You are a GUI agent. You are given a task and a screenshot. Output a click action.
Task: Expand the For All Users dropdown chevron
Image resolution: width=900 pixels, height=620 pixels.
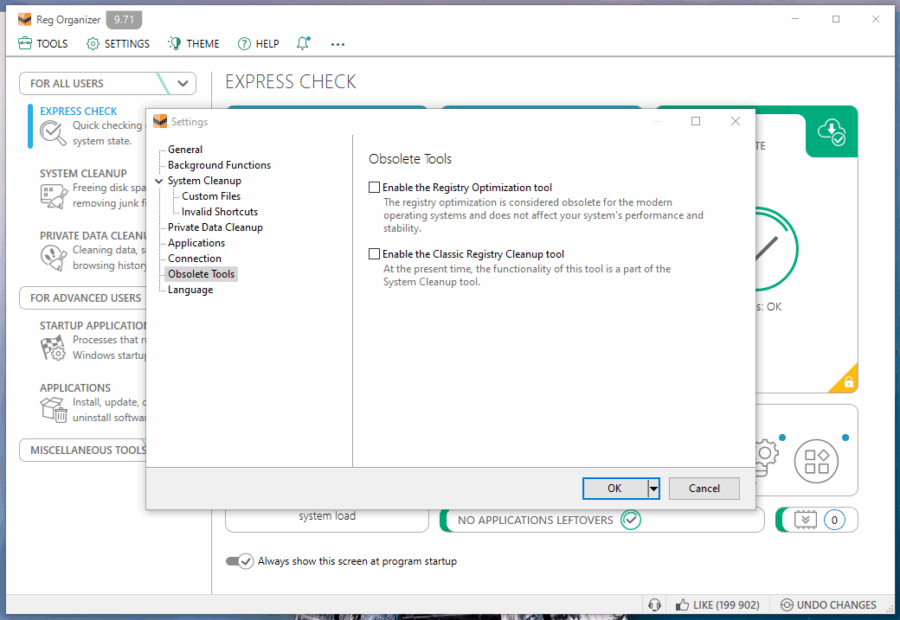pyautogui.click(x=183, y=83)
